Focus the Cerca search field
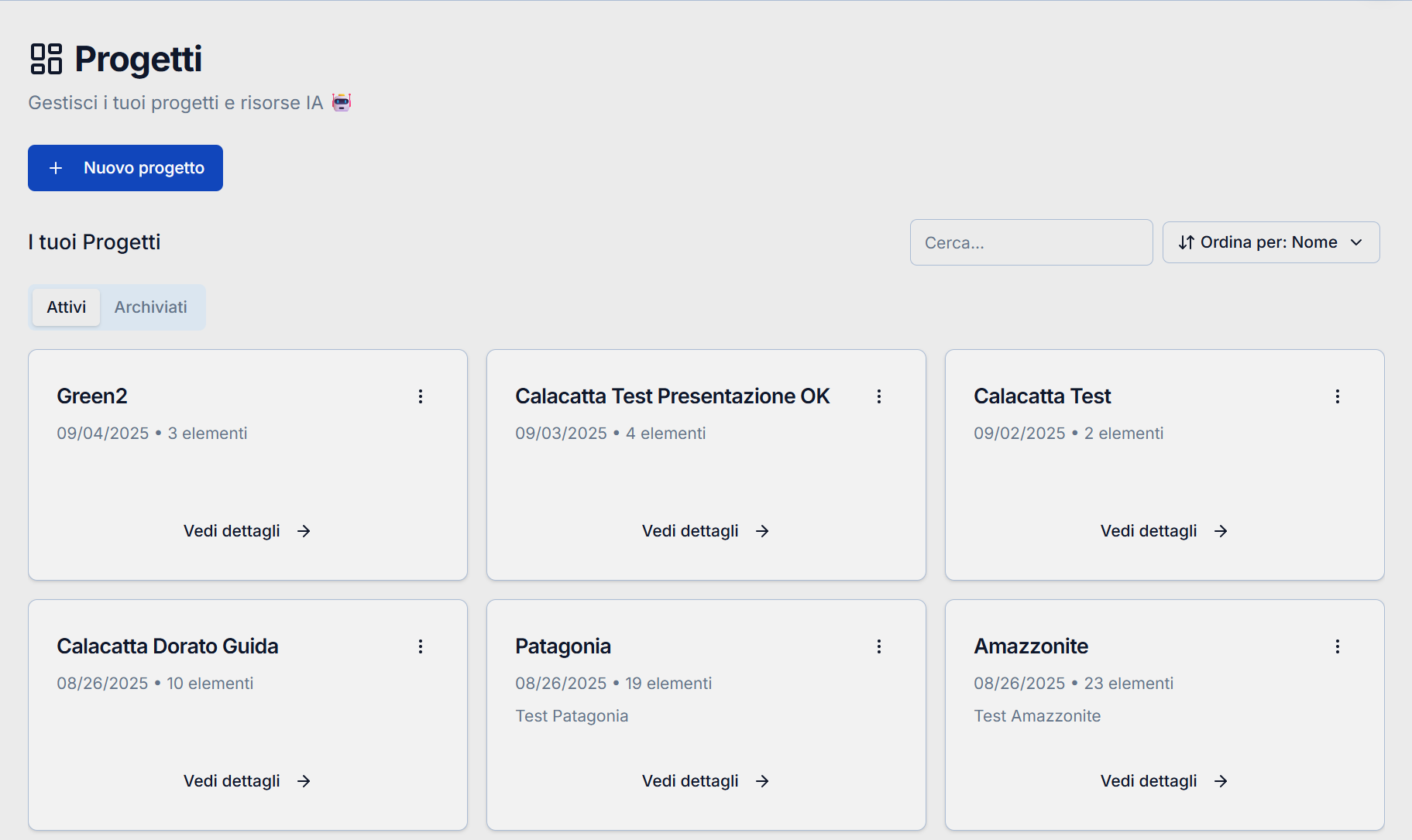The height and width of the screenshot is (840, 1412). pos(1031,242)
